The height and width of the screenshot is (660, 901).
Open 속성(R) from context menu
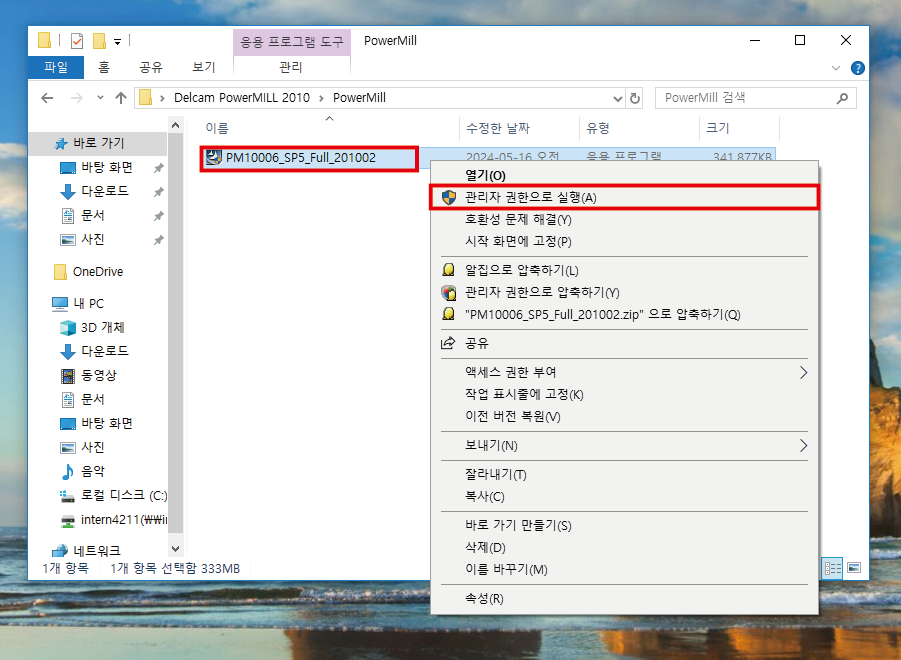pos(625,599)
